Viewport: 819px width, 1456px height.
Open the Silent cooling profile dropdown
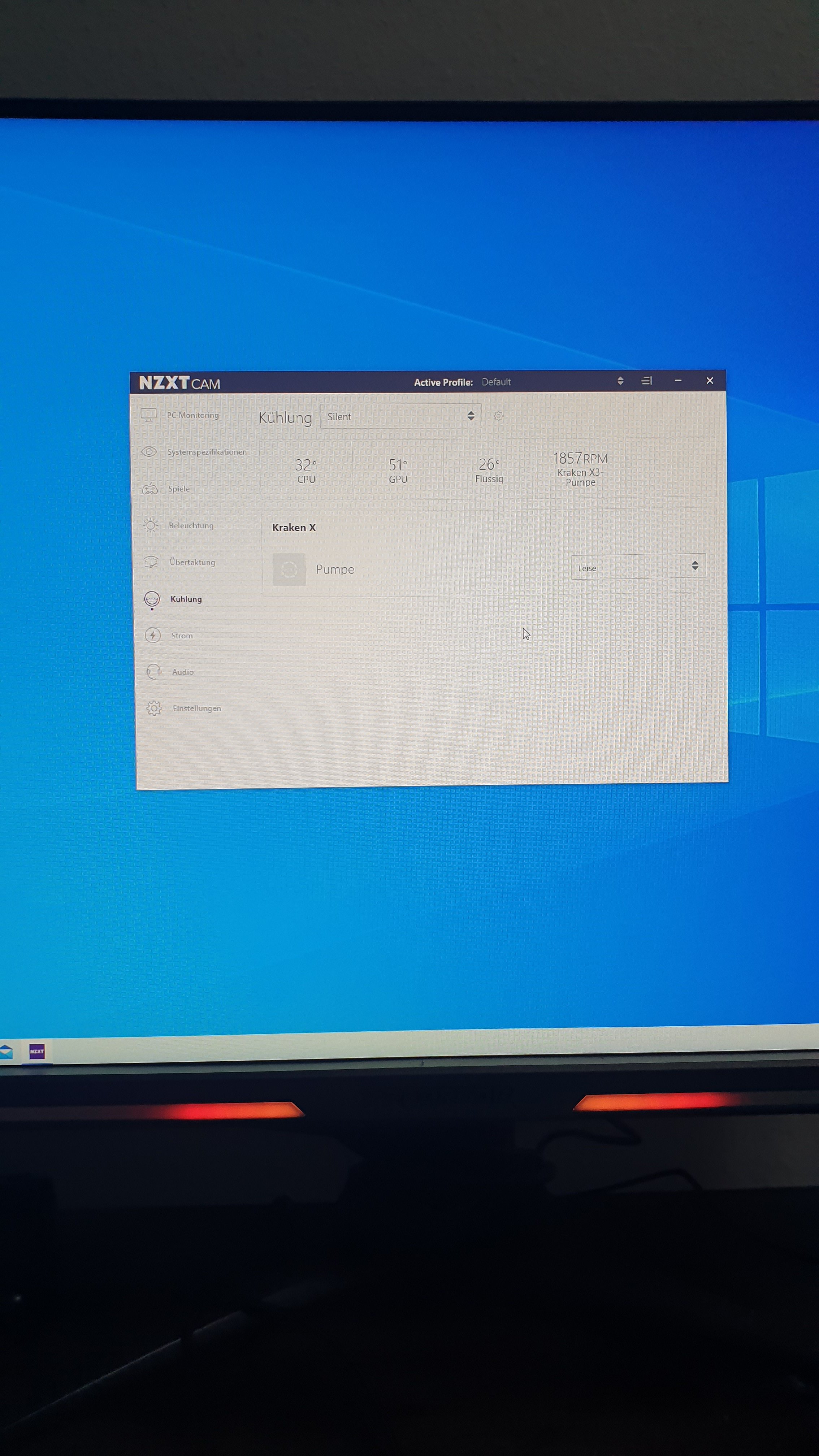[x=401, y=417]
